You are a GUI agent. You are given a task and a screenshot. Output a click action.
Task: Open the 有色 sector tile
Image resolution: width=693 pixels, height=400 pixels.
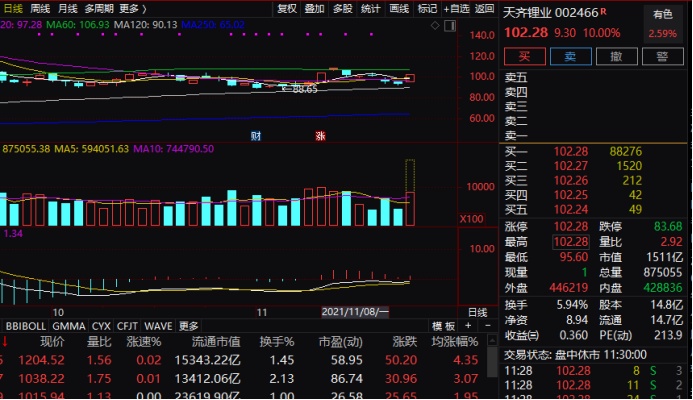click(x=663, y=24)
